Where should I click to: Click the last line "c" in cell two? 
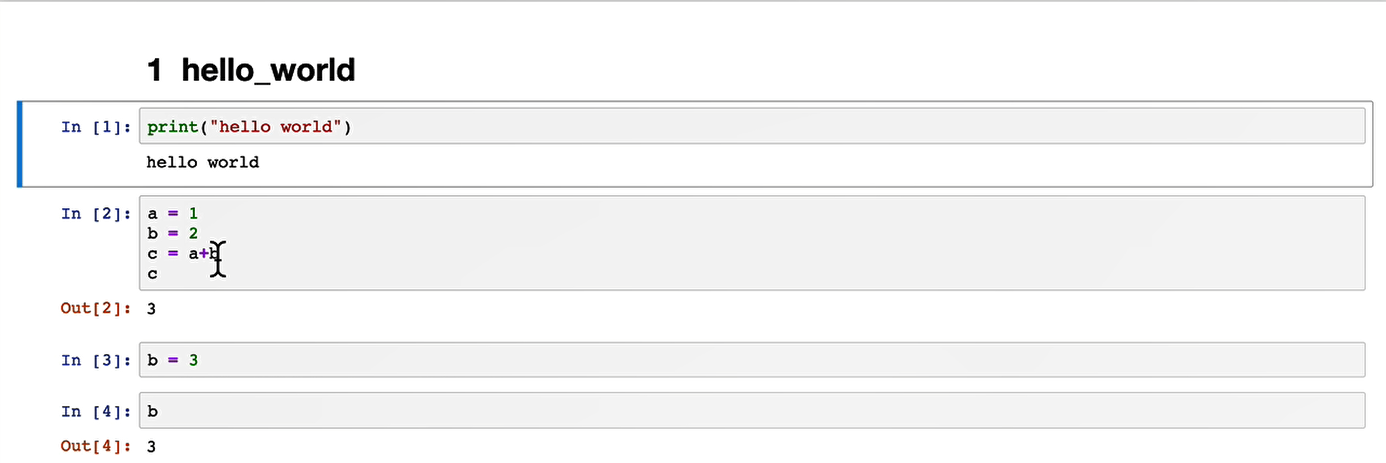[x=152, y=273]
